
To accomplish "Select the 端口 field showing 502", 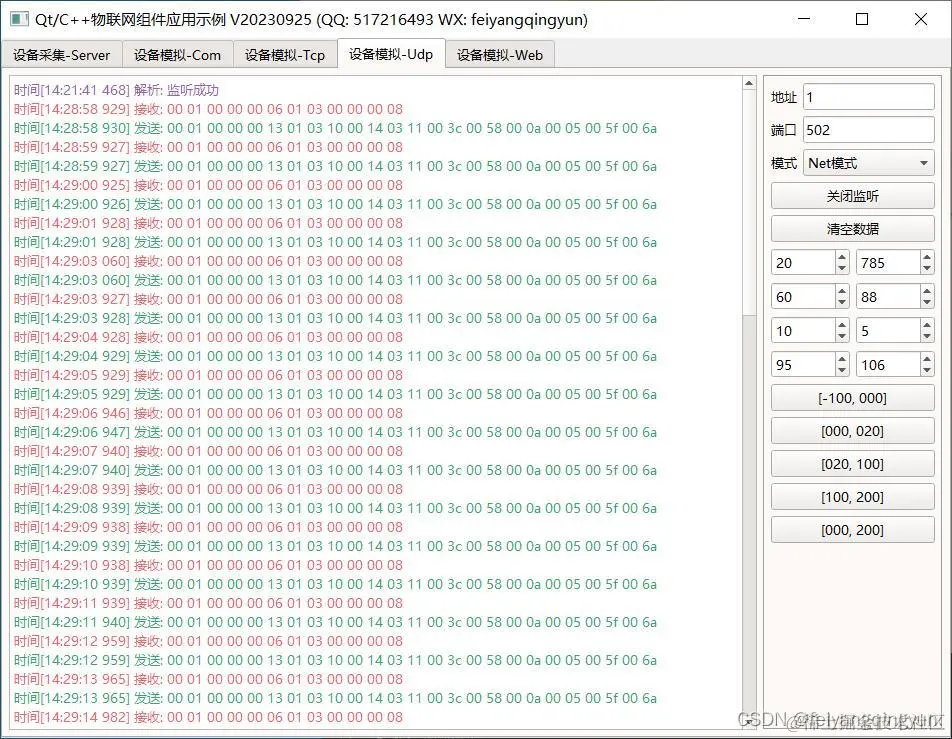I will [x=865, y=129].
